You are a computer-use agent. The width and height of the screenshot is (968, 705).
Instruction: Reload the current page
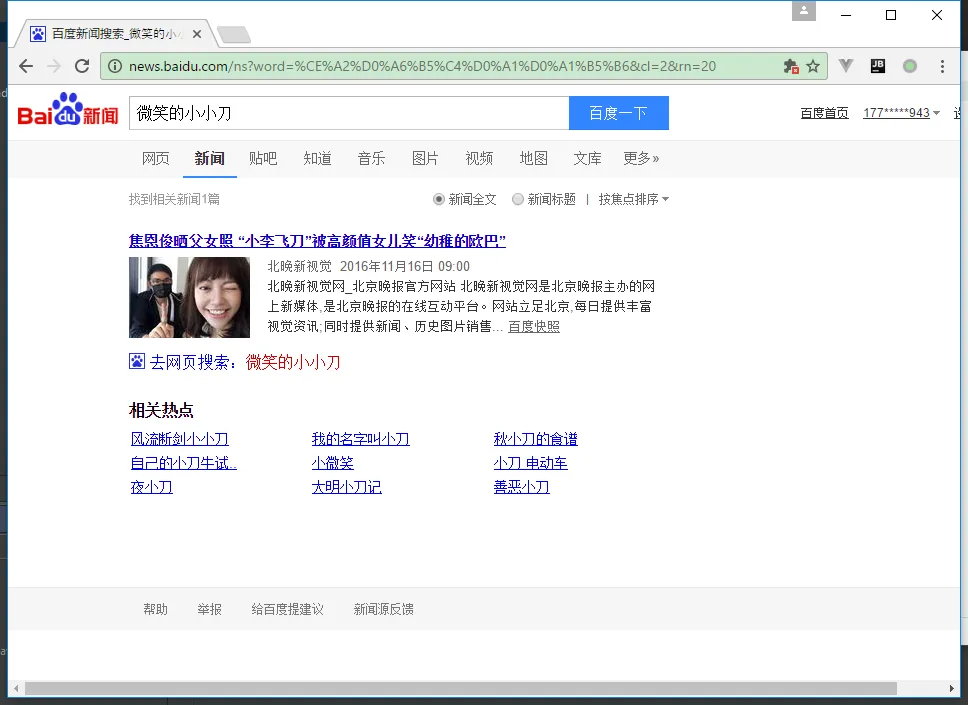tap(82, 66)
